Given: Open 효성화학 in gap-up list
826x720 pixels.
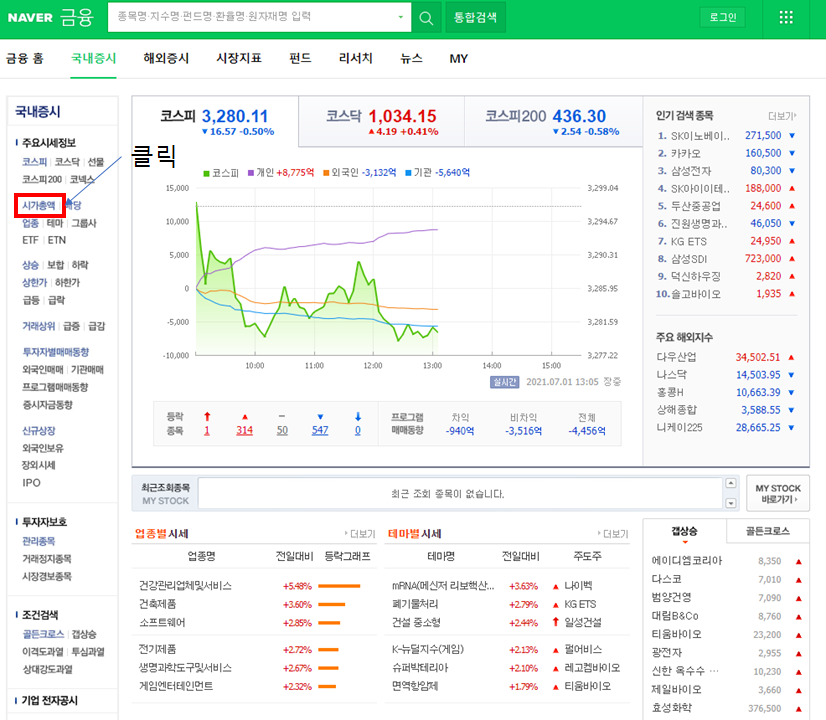Looking at the screenshot, I should (x=672, y=708).
